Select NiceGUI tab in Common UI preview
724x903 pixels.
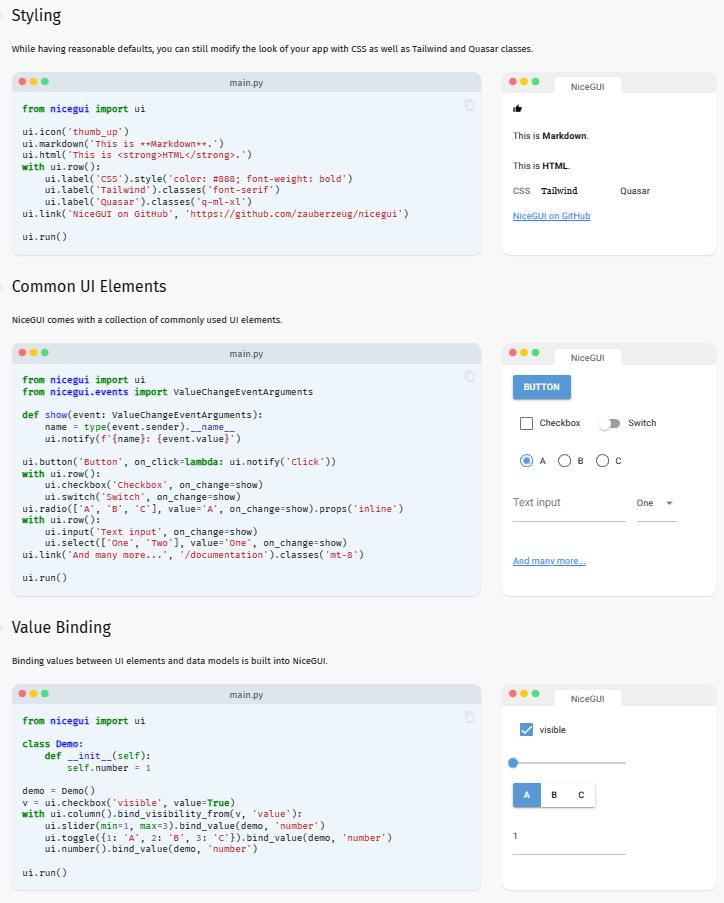click(587, 358)
